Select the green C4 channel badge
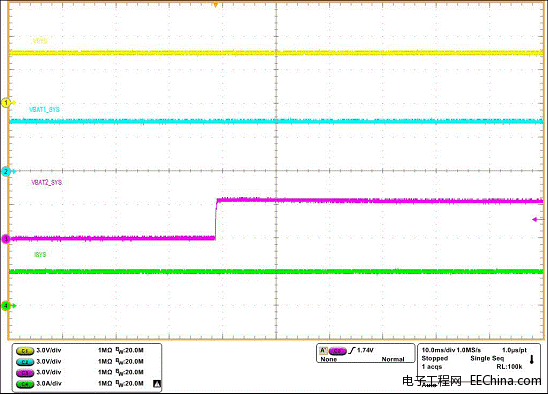 [25, 384]
